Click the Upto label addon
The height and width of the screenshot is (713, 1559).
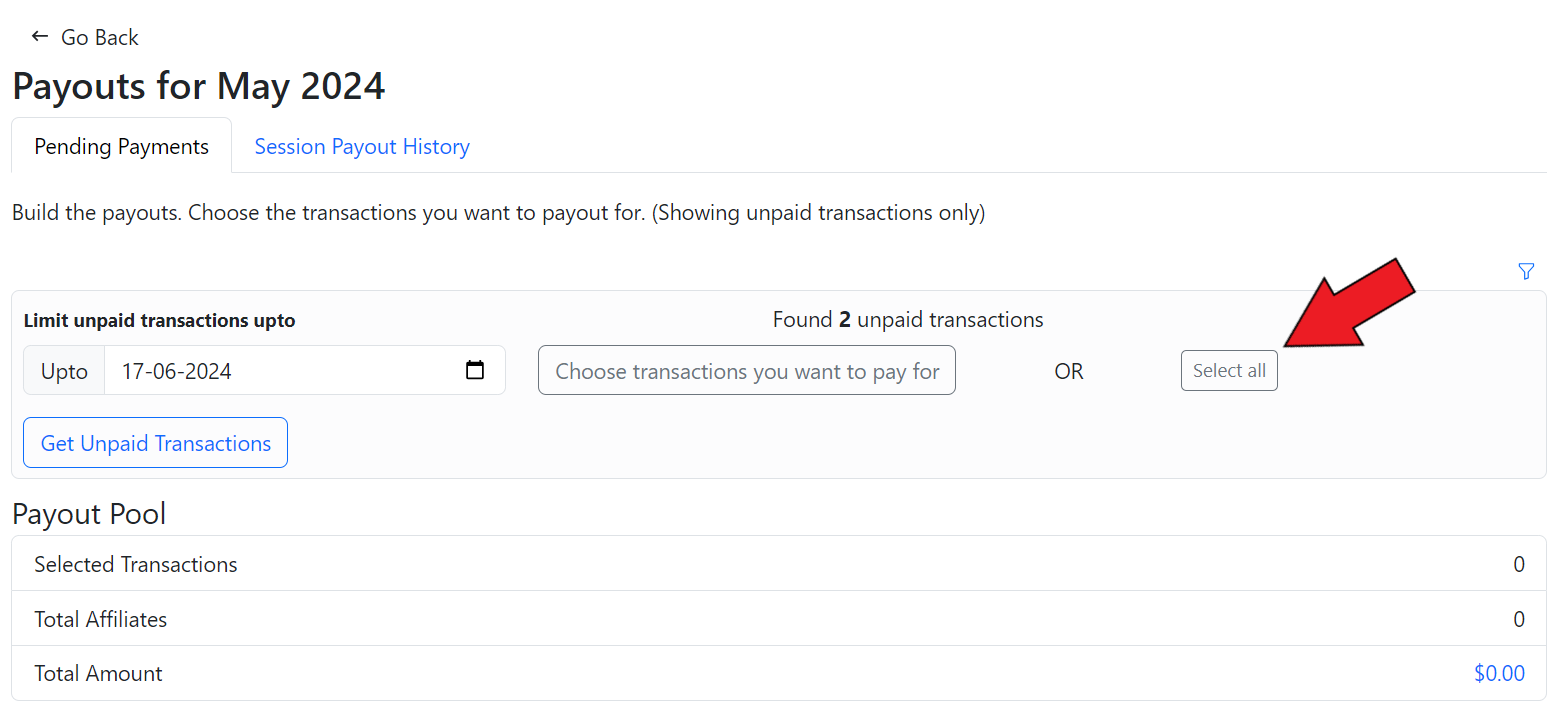[x=64, y=371]
